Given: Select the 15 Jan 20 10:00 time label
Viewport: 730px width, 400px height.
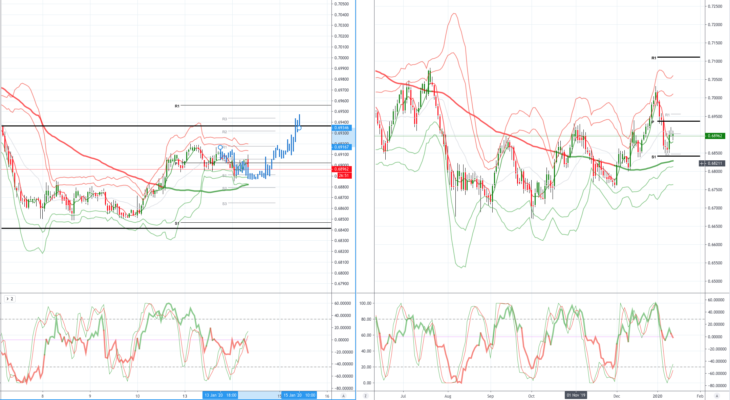Looking at the screenshot, I should tap(299, 395).
